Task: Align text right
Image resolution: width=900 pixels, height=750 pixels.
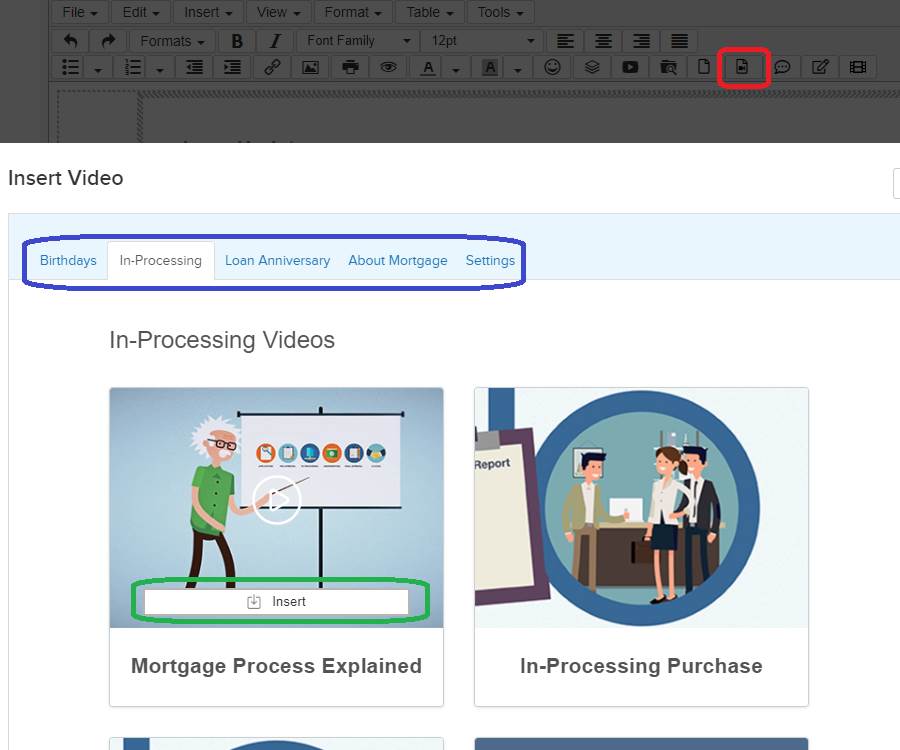Action: coord(641,41)
